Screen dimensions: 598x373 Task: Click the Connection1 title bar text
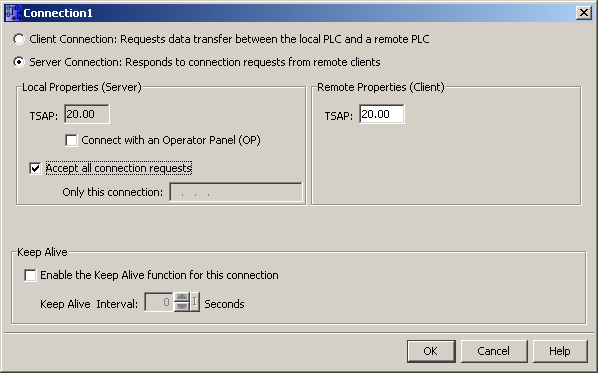(x=58, y=13)
